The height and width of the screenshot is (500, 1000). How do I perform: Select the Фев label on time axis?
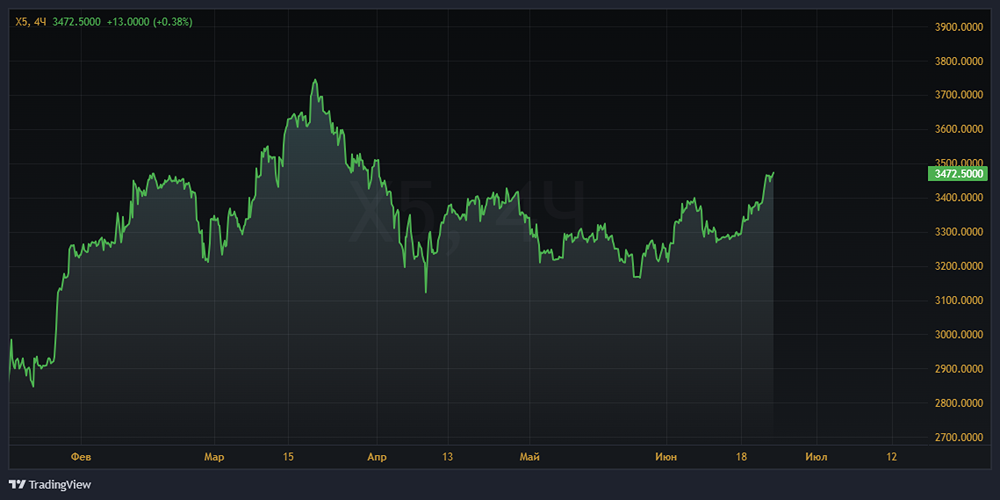pyautogui.click(x=81, y=457)
